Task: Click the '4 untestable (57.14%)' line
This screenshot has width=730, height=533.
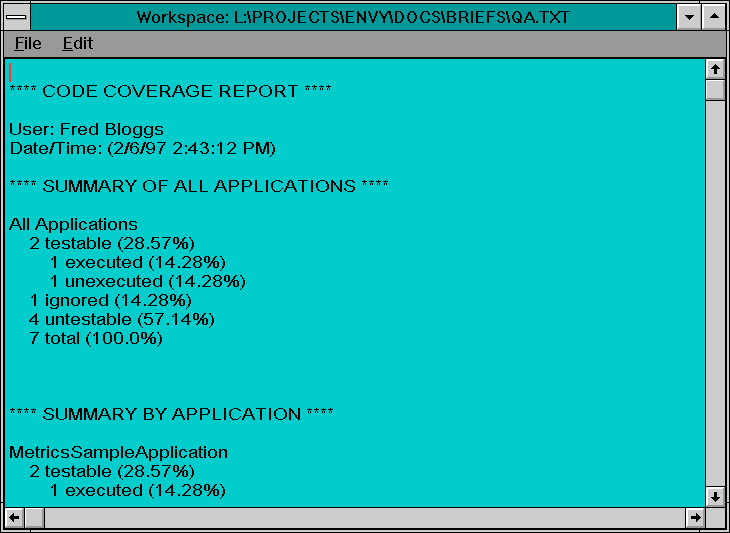Action: point(122,320)
